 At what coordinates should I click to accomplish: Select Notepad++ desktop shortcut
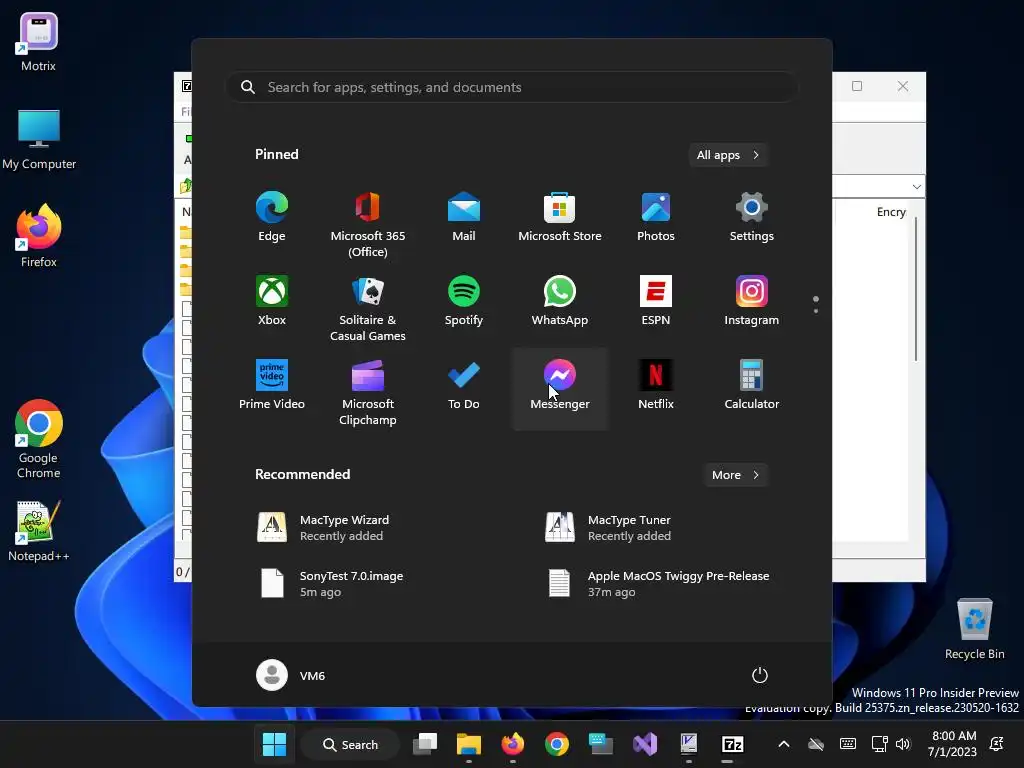pyautogui.click(x=39, y=532)
